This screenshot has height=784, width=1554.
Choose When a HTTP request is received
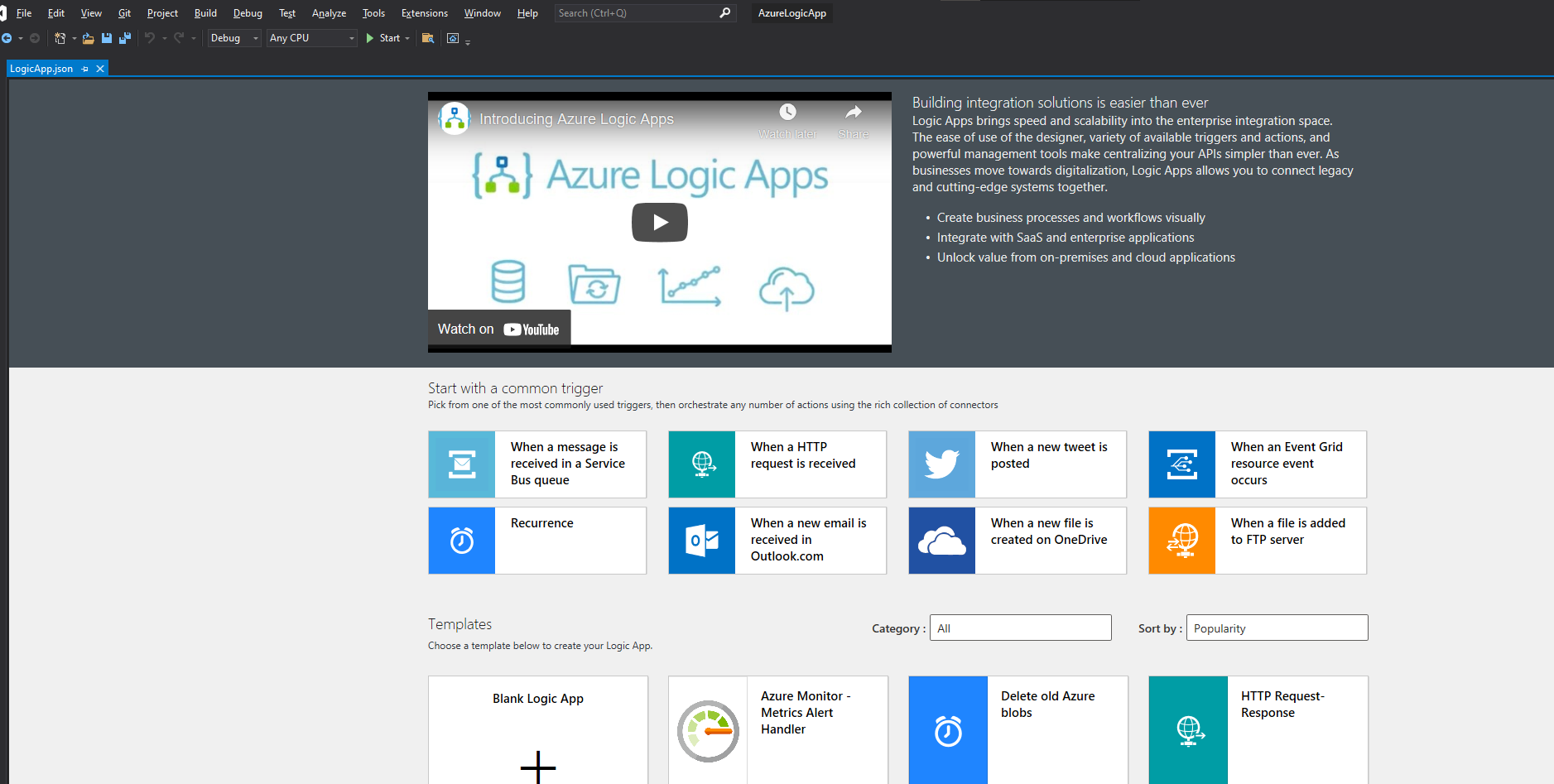click(x=803, y=455)
